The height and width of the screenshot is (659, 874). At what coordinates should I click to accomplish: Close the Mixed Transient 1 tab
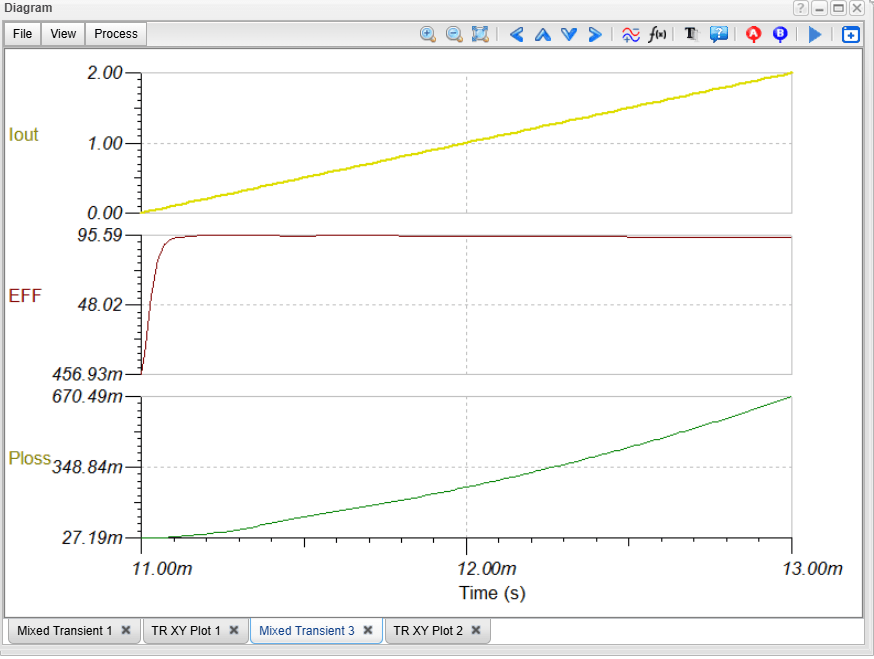click(126, 631)
